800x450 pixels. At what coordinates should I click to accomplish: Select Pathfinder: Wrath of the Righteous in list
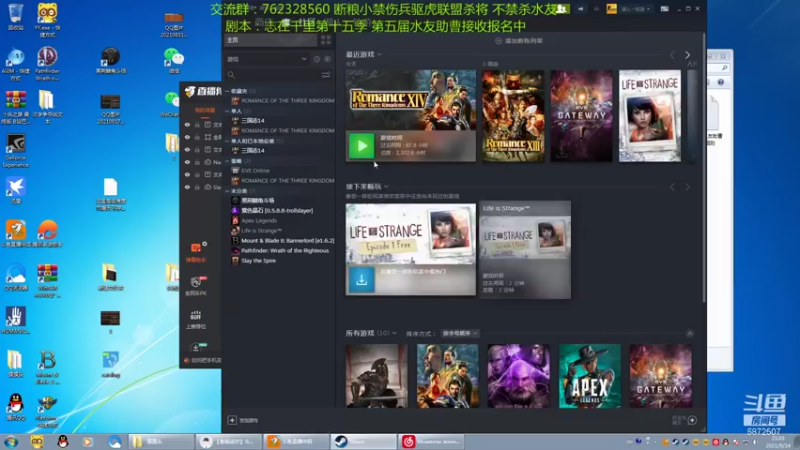pyautogui.click(x=285, y=251)
